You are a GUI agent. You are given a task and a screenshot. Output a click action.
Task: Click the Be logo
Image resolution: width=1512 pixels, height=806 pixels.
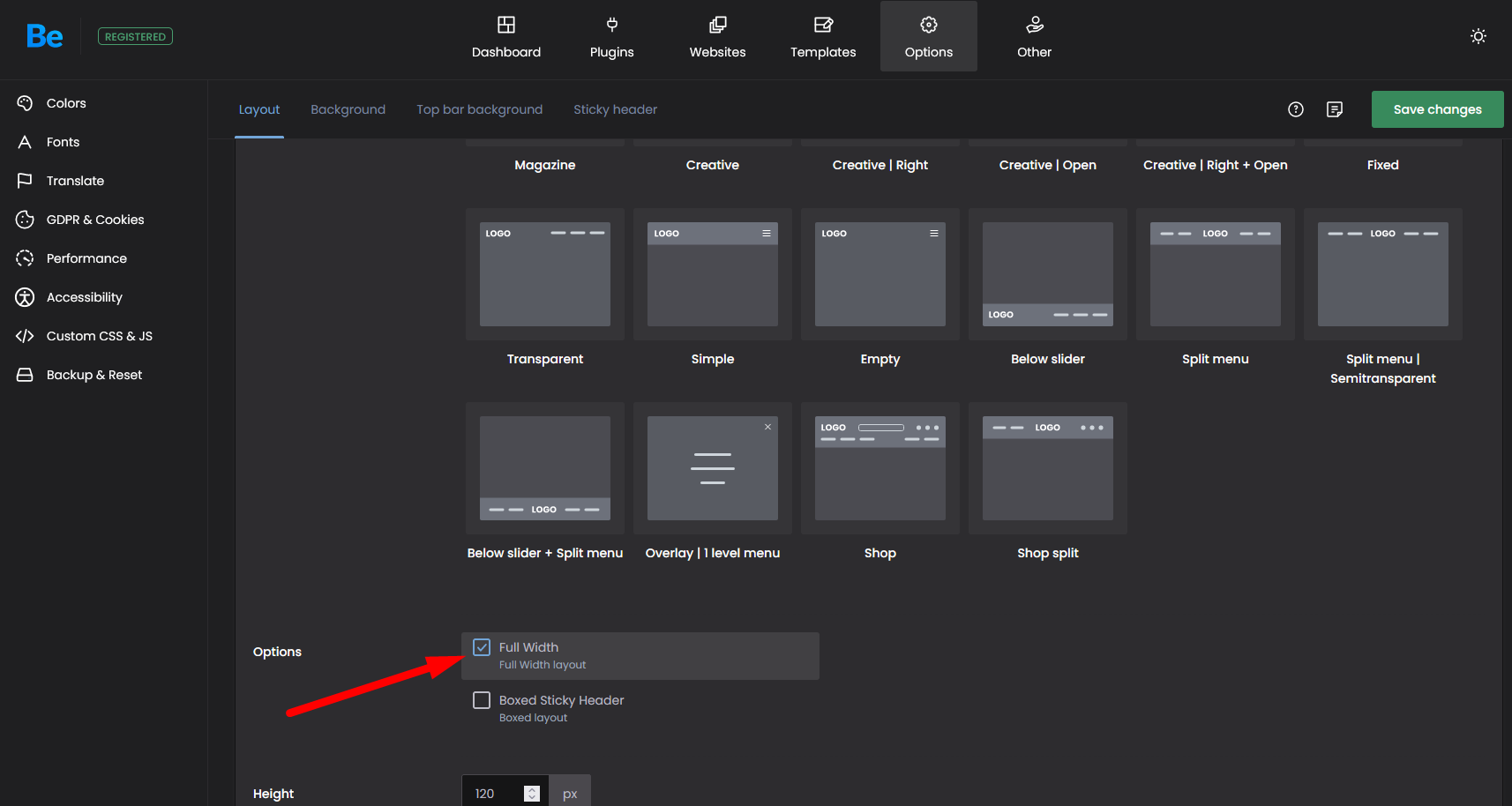point(44,36)
